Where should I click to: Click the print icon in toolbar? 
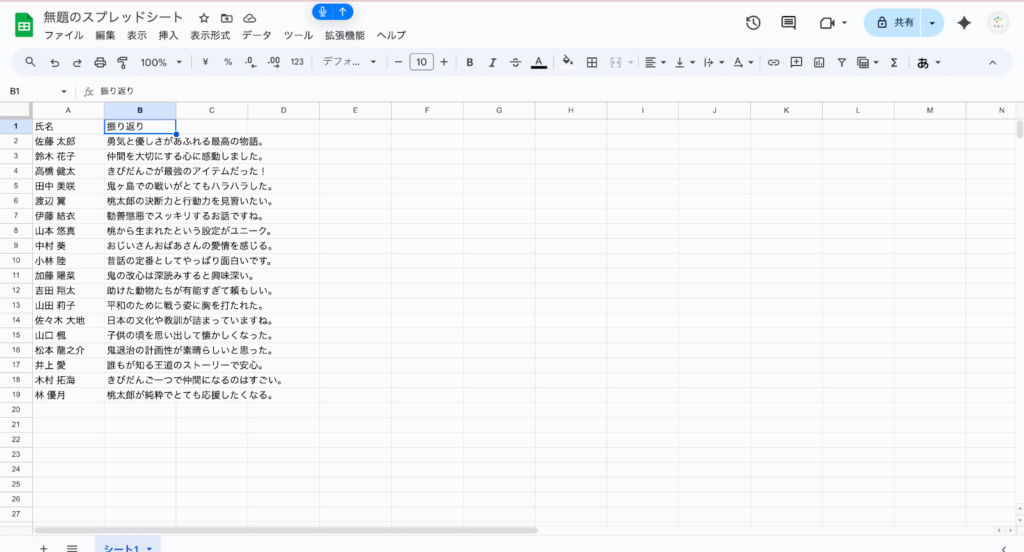coord(99,62)
